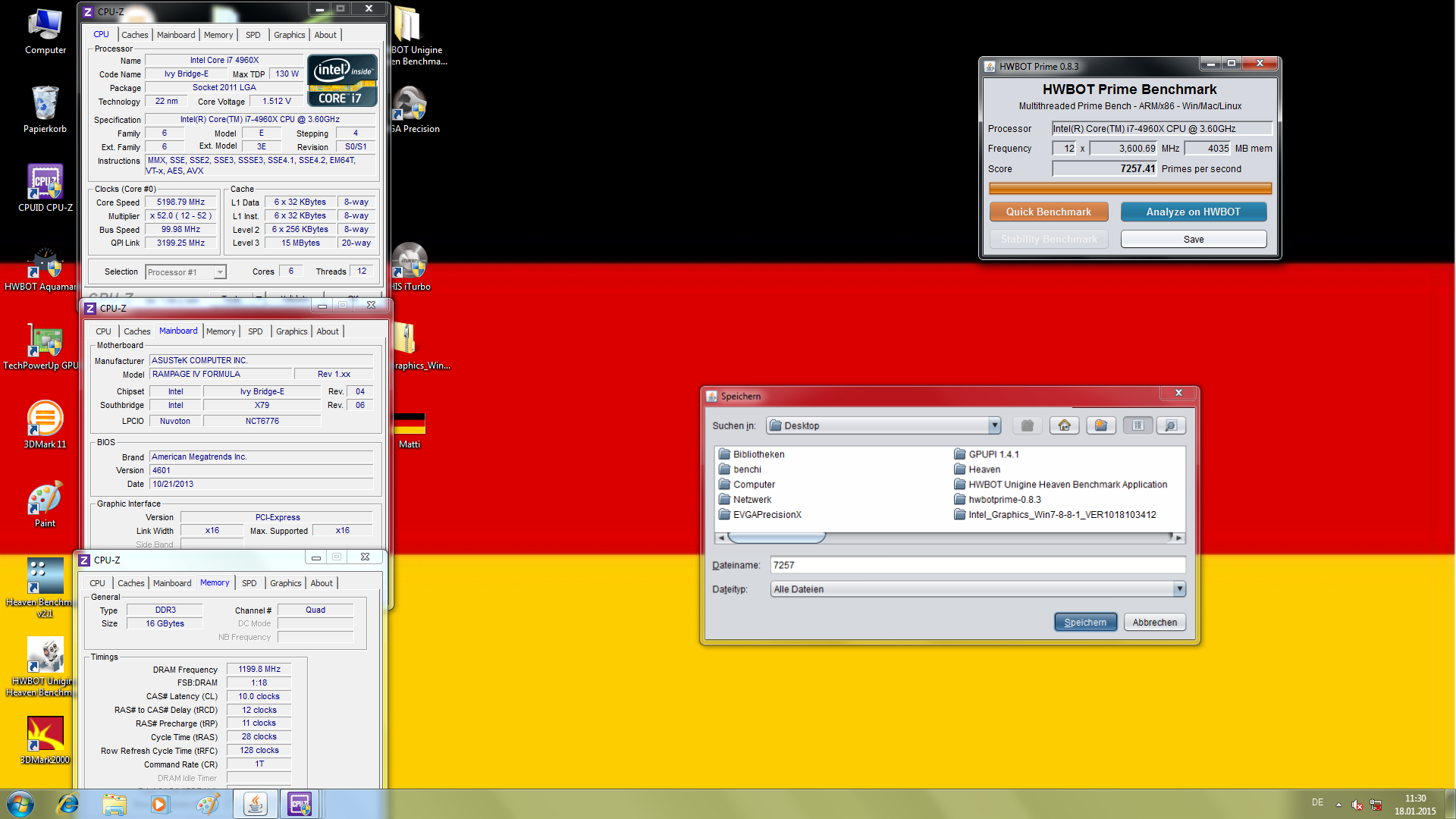Select the hwbotprime-0.8.3 folder

coord(997,500)
